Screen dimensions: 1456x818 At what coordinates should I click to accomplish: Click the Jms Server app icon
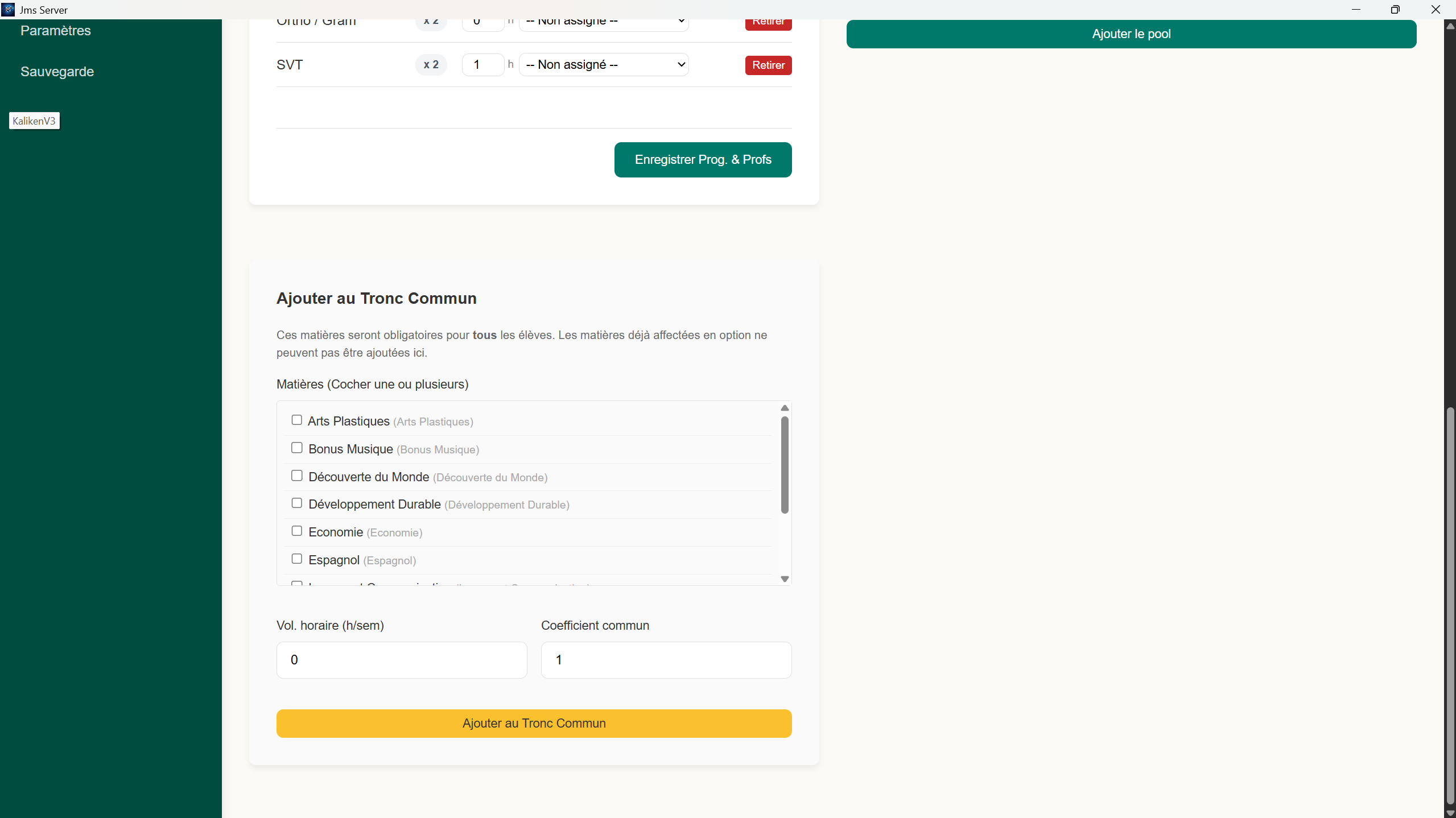[x=8, y=9]
